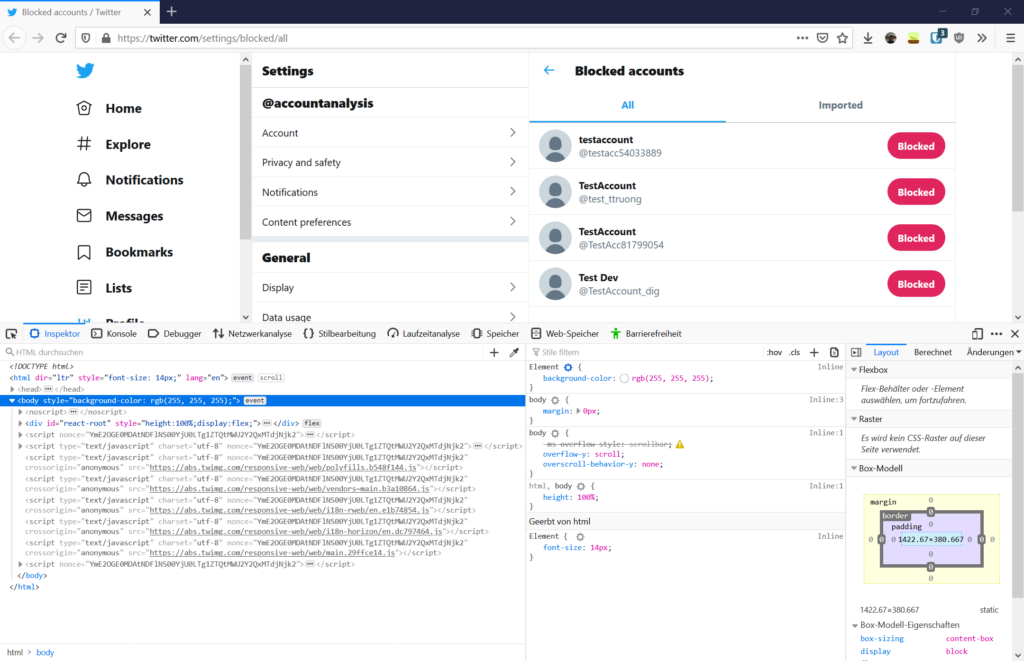
Task: Click the Twitter bird logo
Action: click(x=85, y=71)
